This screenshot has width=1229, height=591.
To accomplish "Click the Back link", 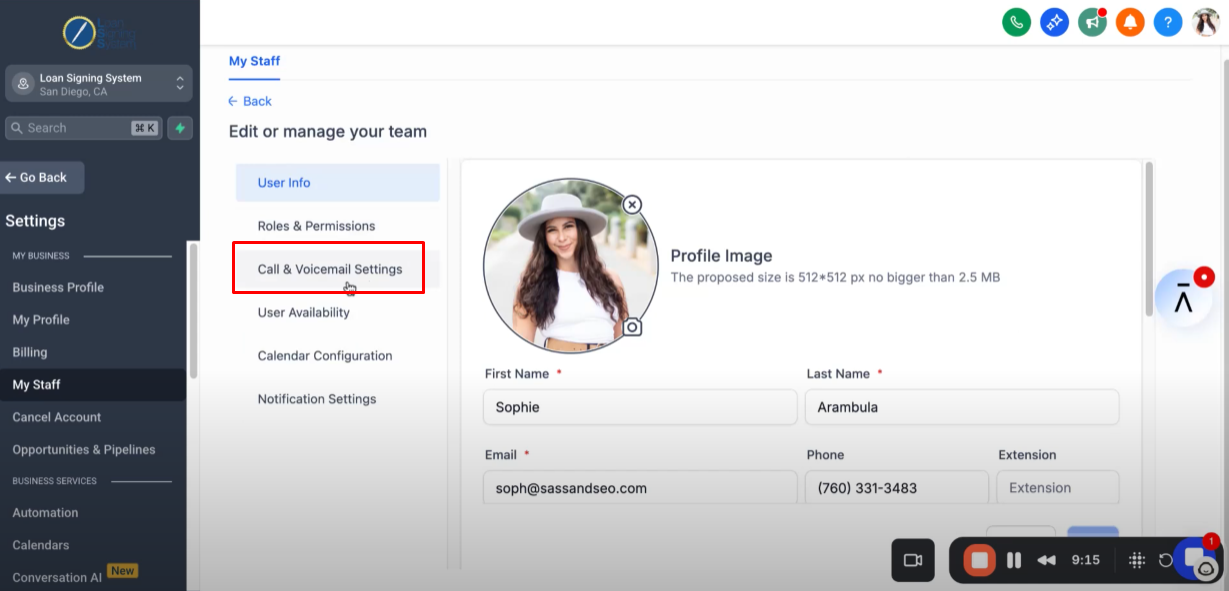I will click(x=250, y=101).
